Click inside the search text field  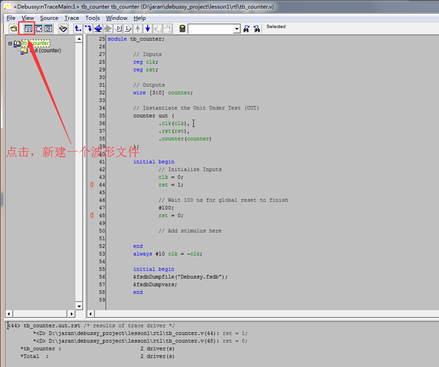coord(211,29)
